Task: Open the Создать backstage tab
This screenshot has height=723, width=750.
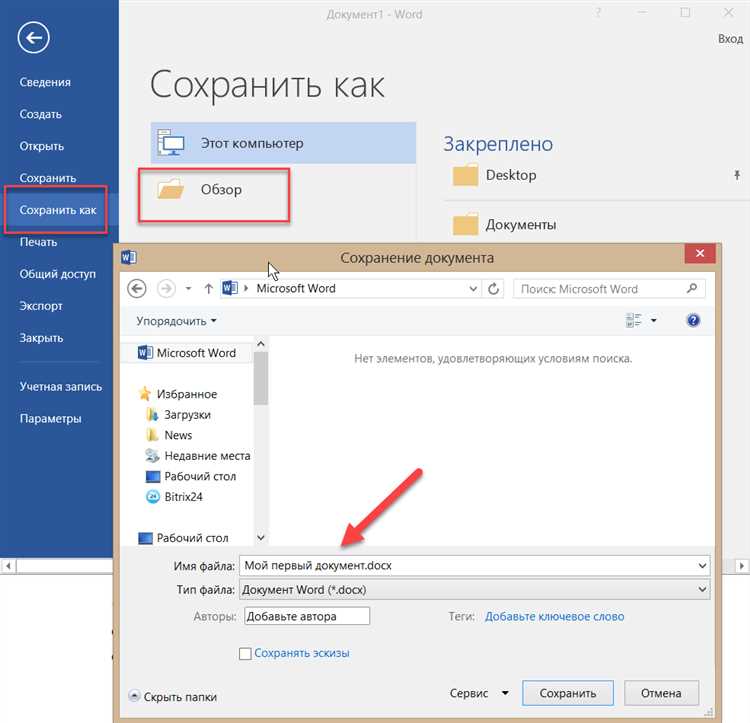Action: (x=41, y=114)
